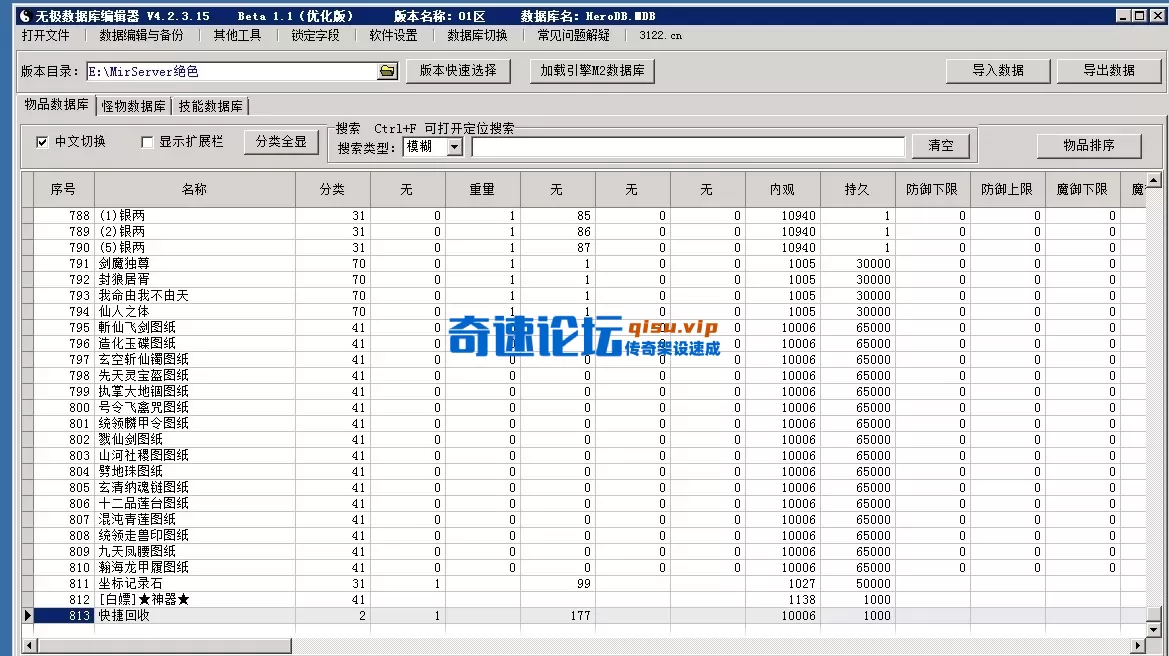This screenshot has width=1169, height=656.
Task: Click the 重量 column header
Action: pyautogui.click(x=482, y=189)
